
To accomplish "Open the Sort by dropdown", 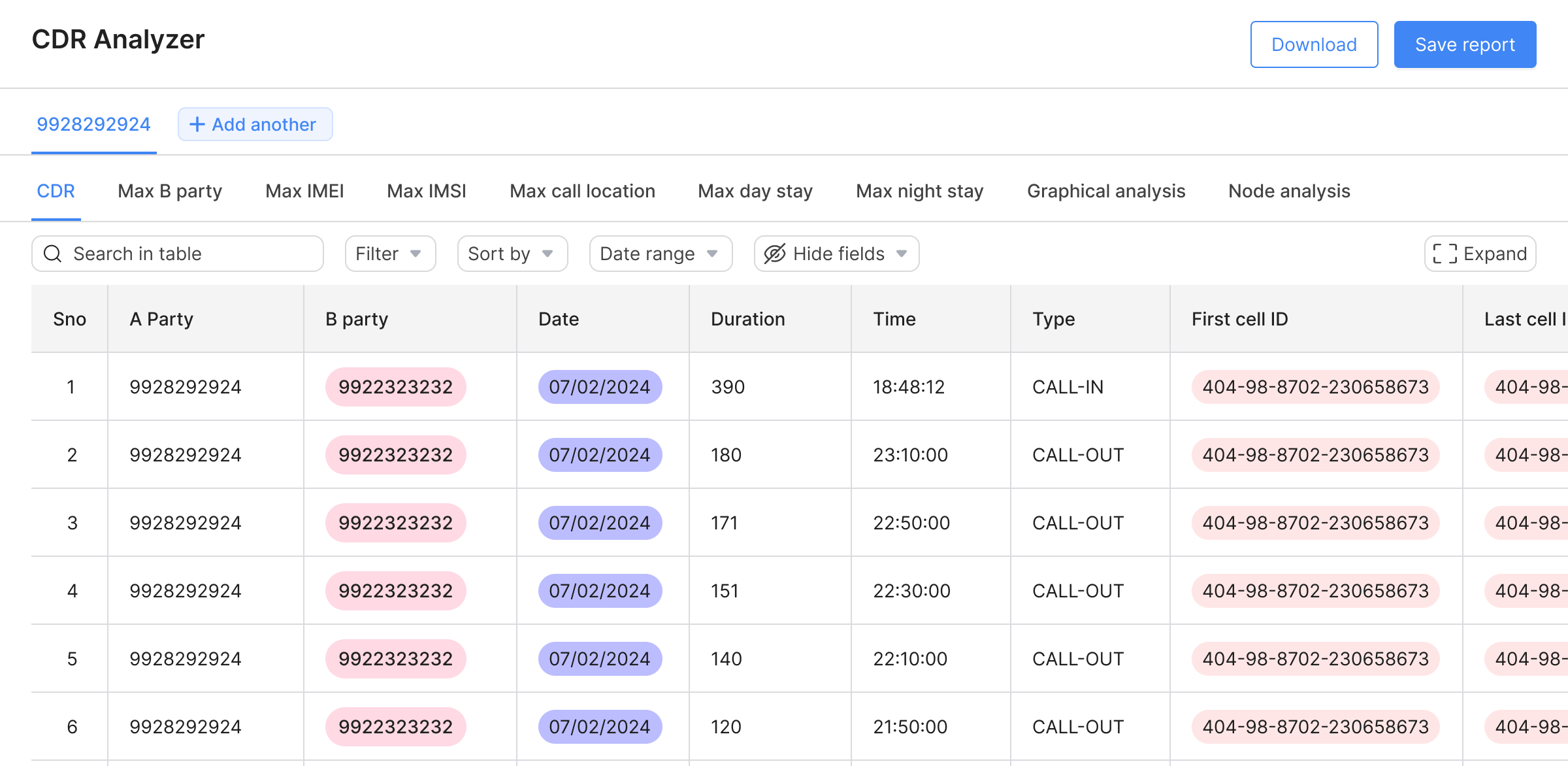I will [x=512, y=254].
